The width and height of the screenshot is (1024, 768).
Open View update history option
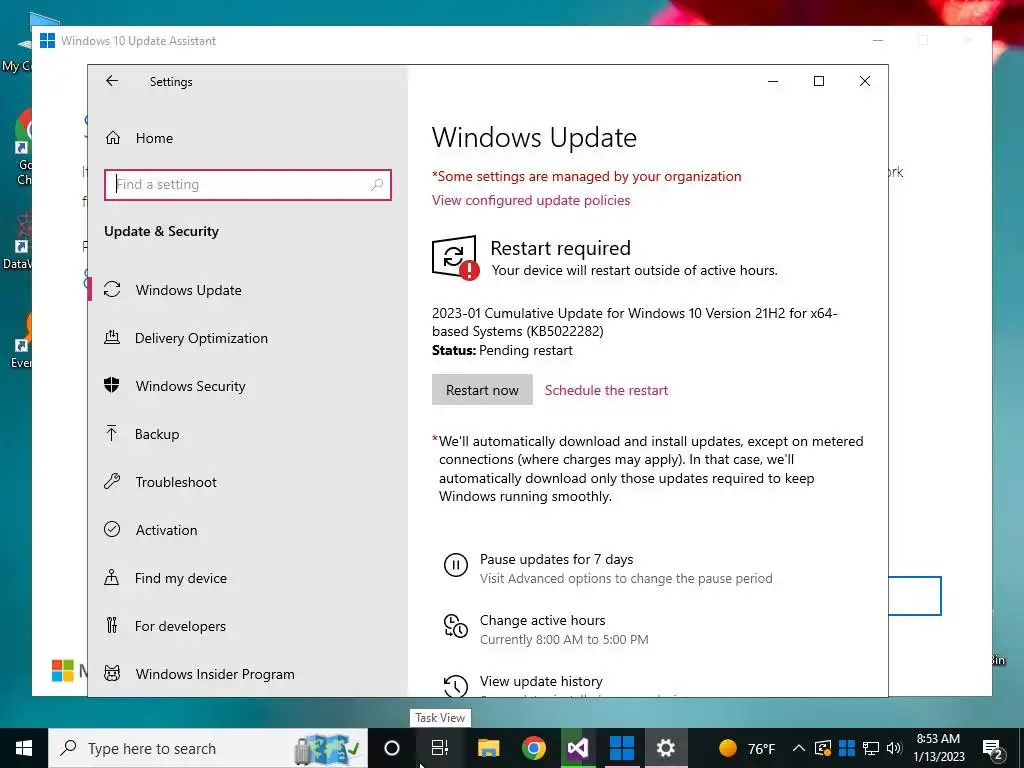coord(541,681)
